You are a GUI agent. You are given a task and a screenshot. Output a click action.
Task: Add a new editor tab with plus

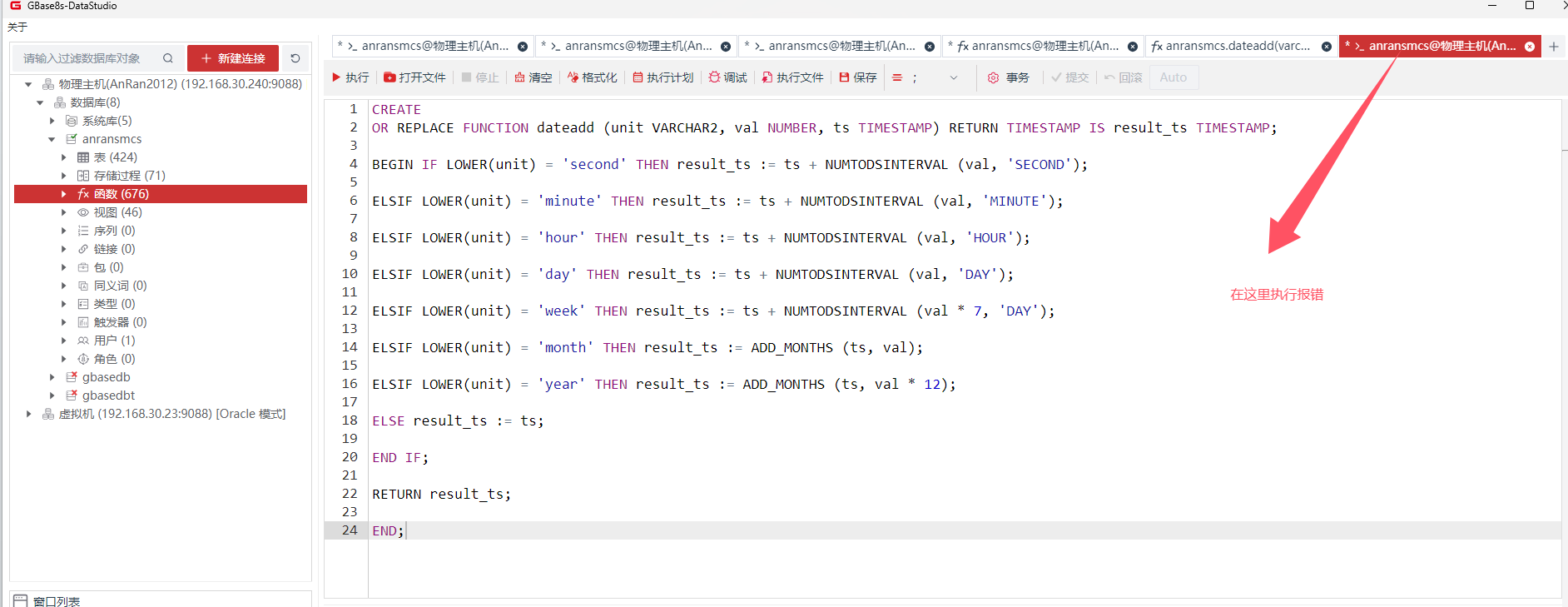[x=1554, y=47]
